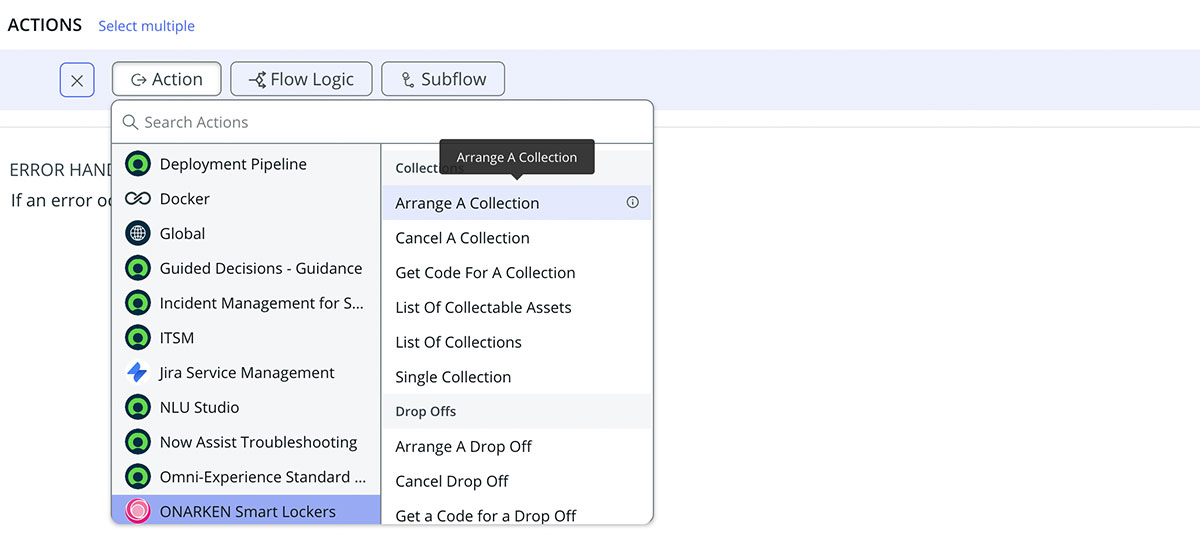The height and width of the screenshot is (550, 1200).
Task: Select the Cancel Drop Off action
Action: tap(517, 481)
